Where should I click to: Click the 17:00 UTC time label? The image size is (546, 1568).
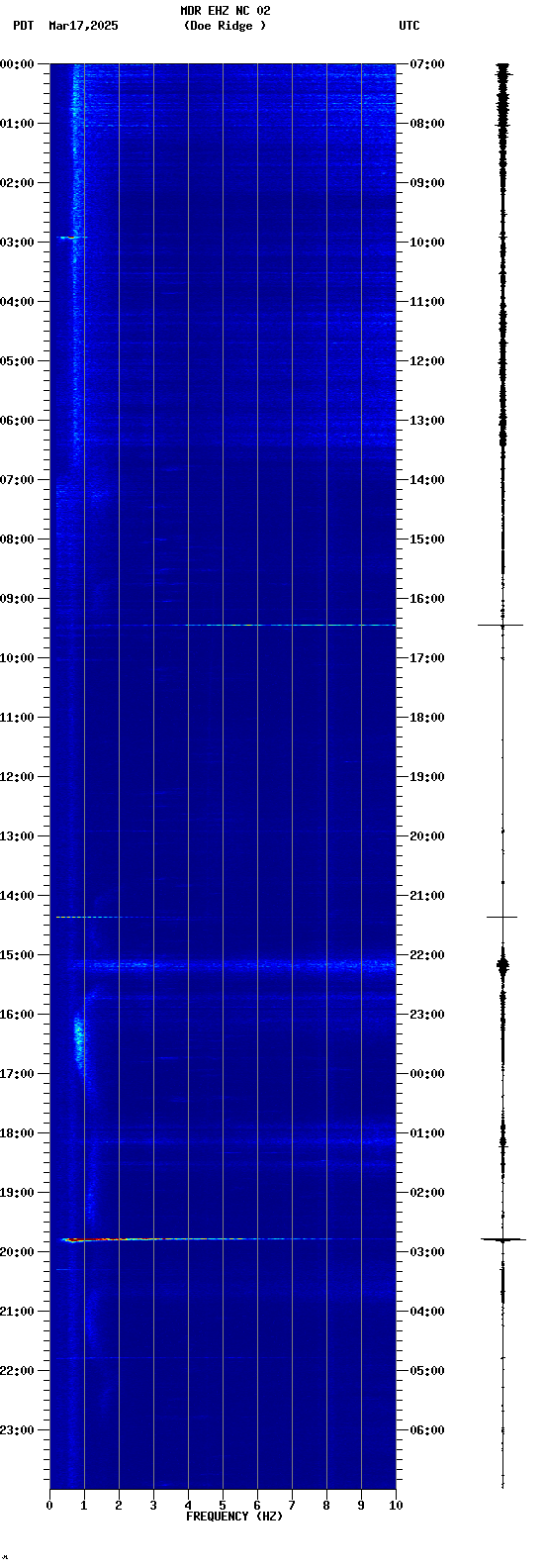point(426,658)
